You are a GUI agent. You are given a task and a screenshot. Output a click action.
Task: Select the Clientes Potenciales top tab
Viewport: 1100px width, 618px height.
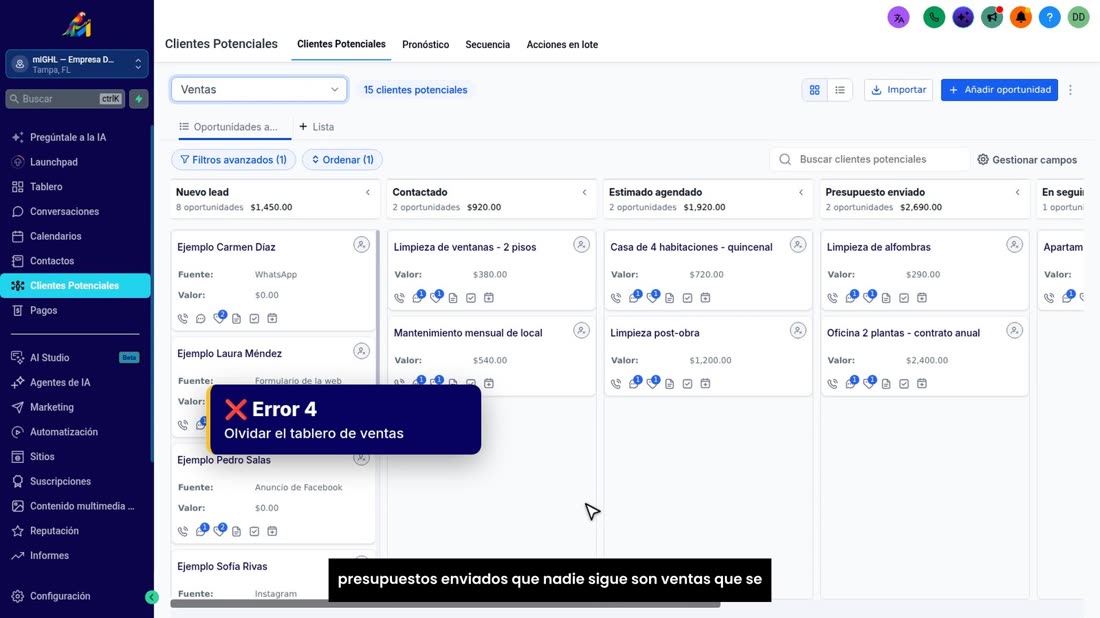click(341, 44)
